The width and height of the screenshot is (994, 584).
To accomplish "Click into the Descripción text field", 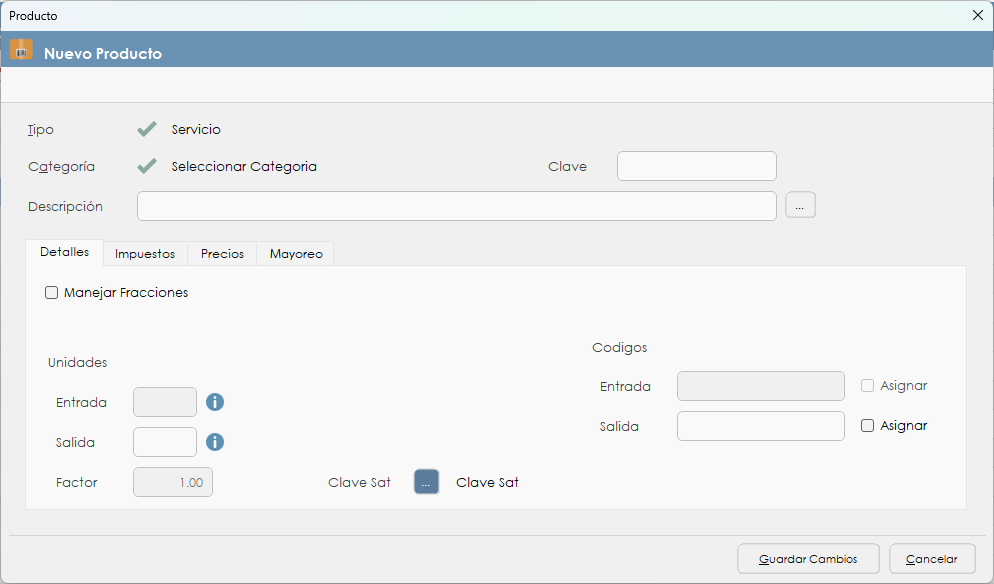I will click(456, 206).
